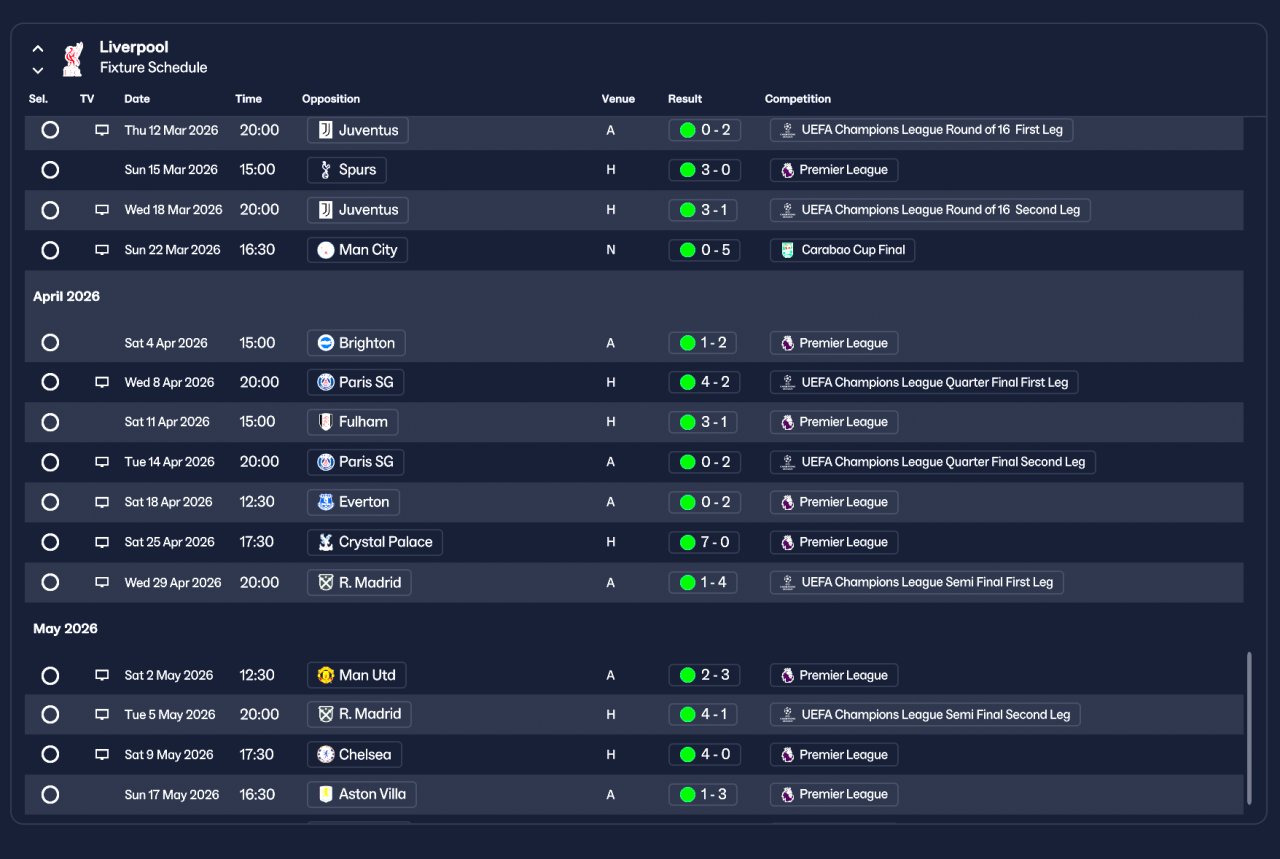
Task: Click the TV icon in the Man Utd row
Action: tap(102, 675)
